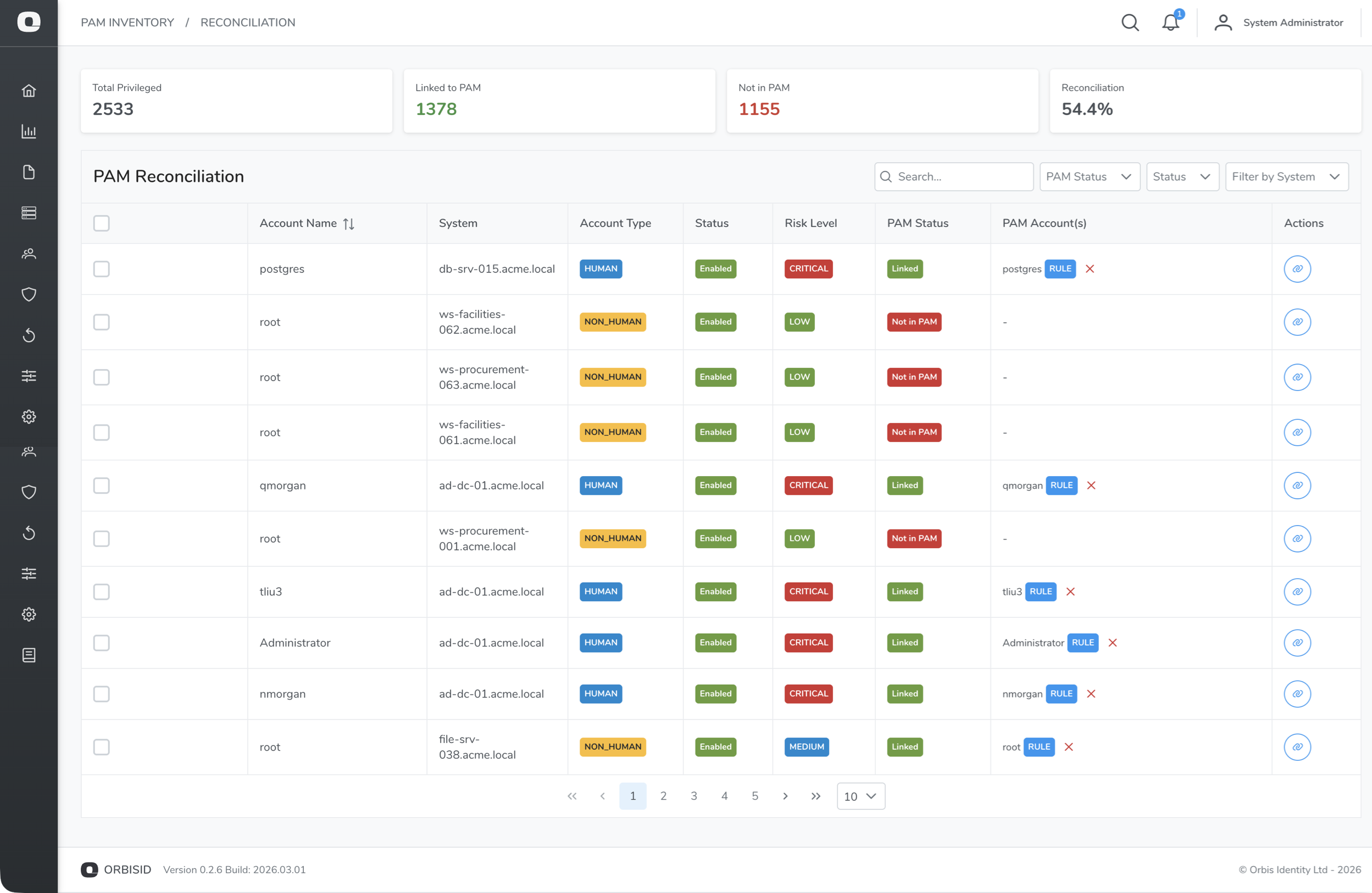Image resolution: width=1372 pixels, height=893 pixels.
Task: Open the PAM Status filter dropdown
Action: point(1089,177)
